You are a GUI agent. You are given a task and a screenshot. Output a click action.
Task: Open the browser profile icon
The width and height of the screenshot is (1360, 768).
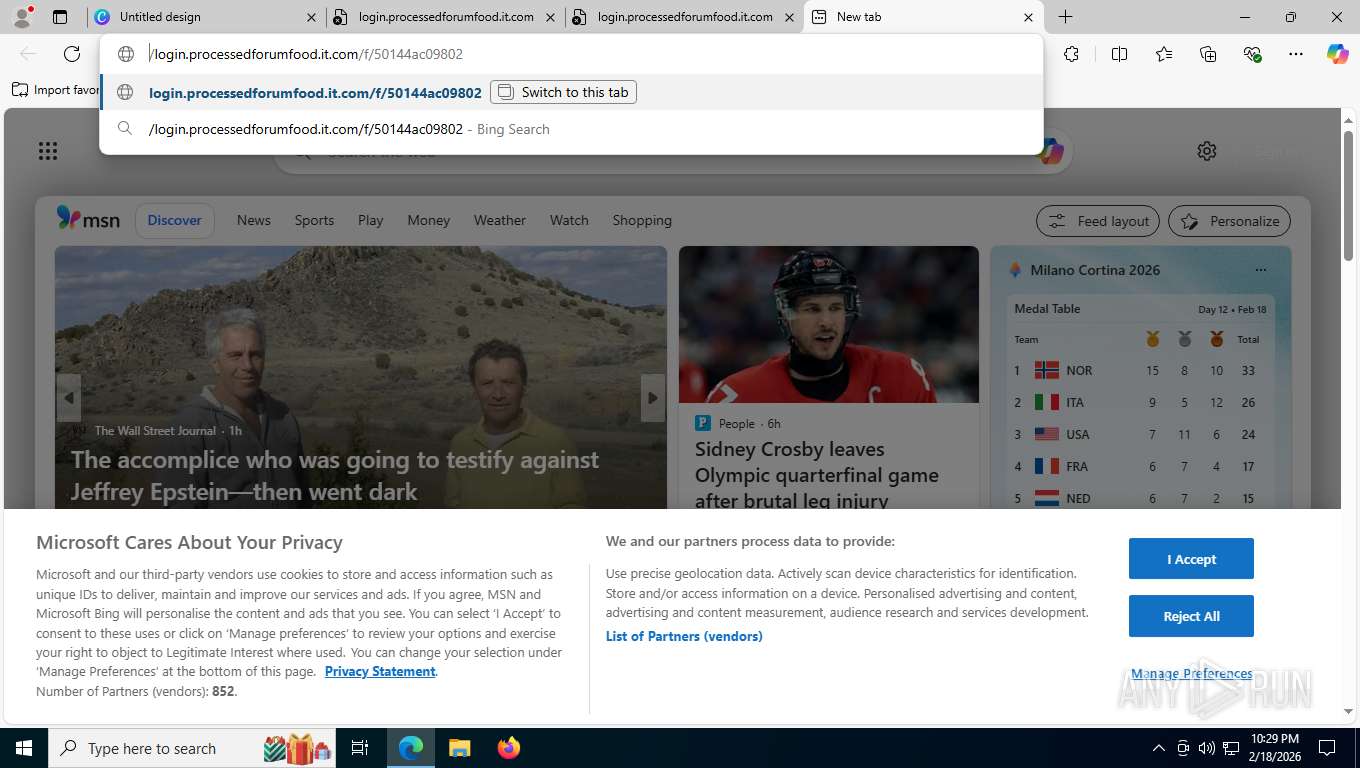point(22,16)
